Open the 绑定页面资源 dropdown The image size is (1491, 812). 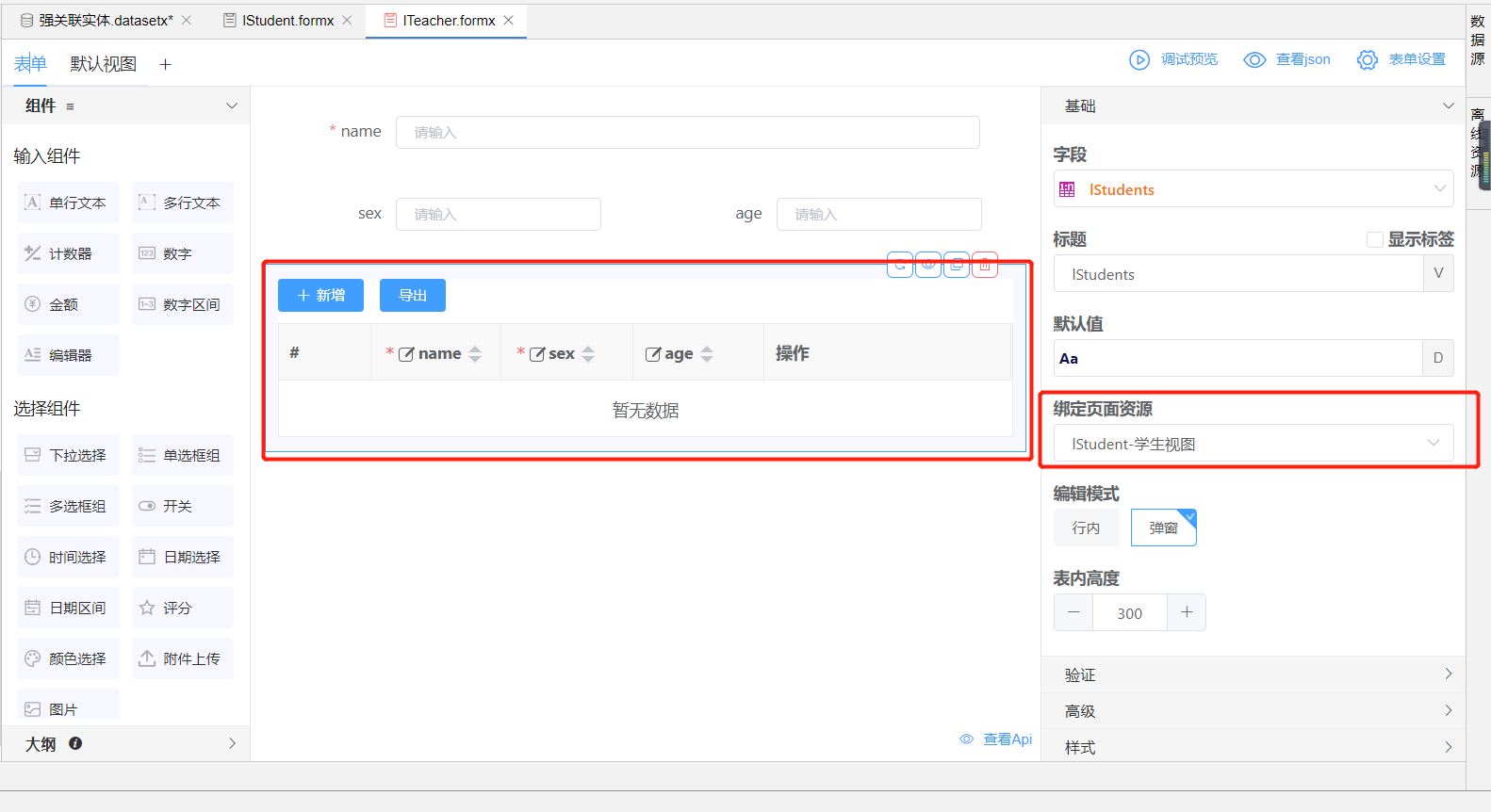point(1253,444)
